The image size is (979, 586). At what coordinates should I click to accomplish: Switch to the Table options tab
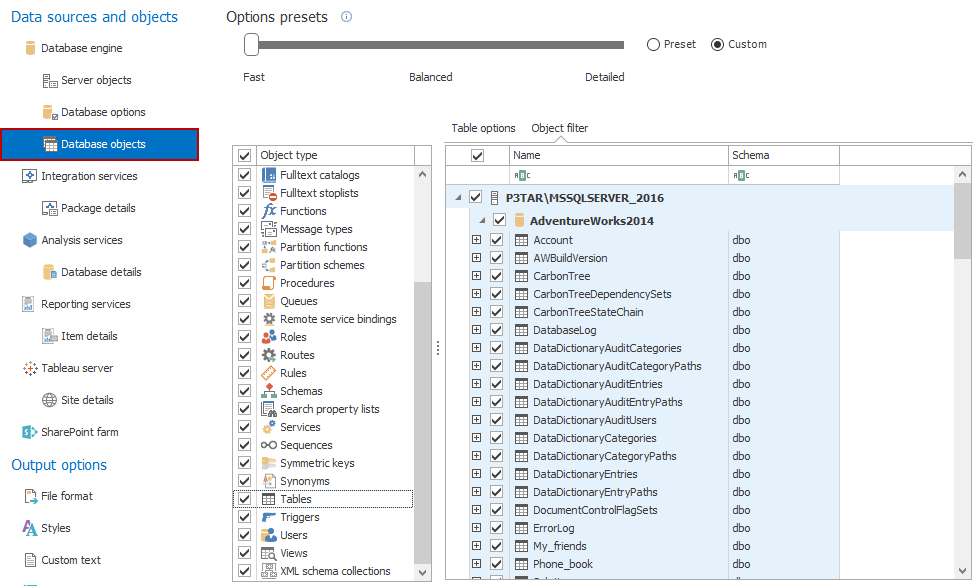click(x=483, y=128)
